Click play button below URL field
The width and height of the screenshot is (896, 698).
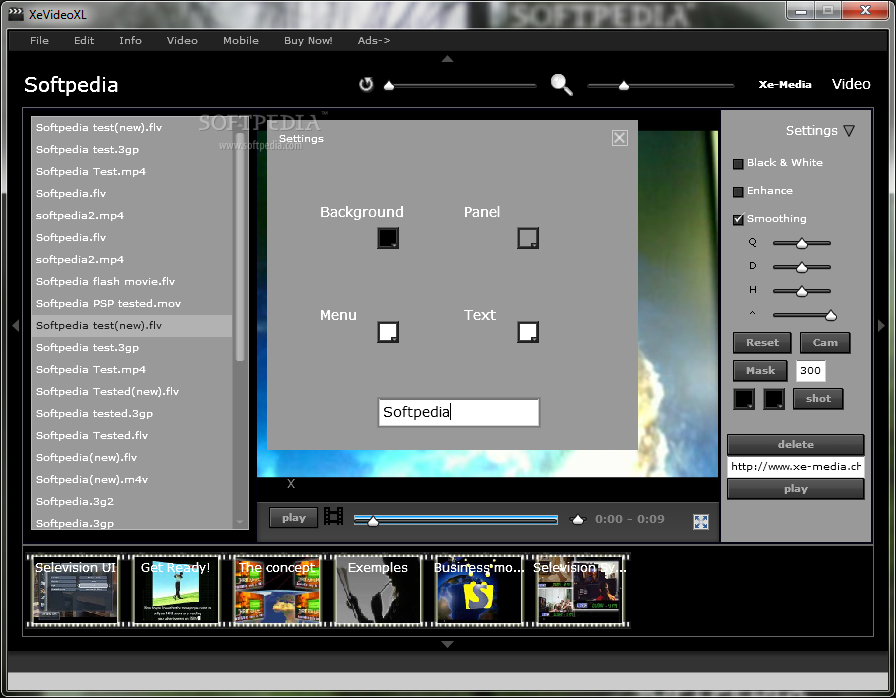pyautogui.click(x=795, y=489)
